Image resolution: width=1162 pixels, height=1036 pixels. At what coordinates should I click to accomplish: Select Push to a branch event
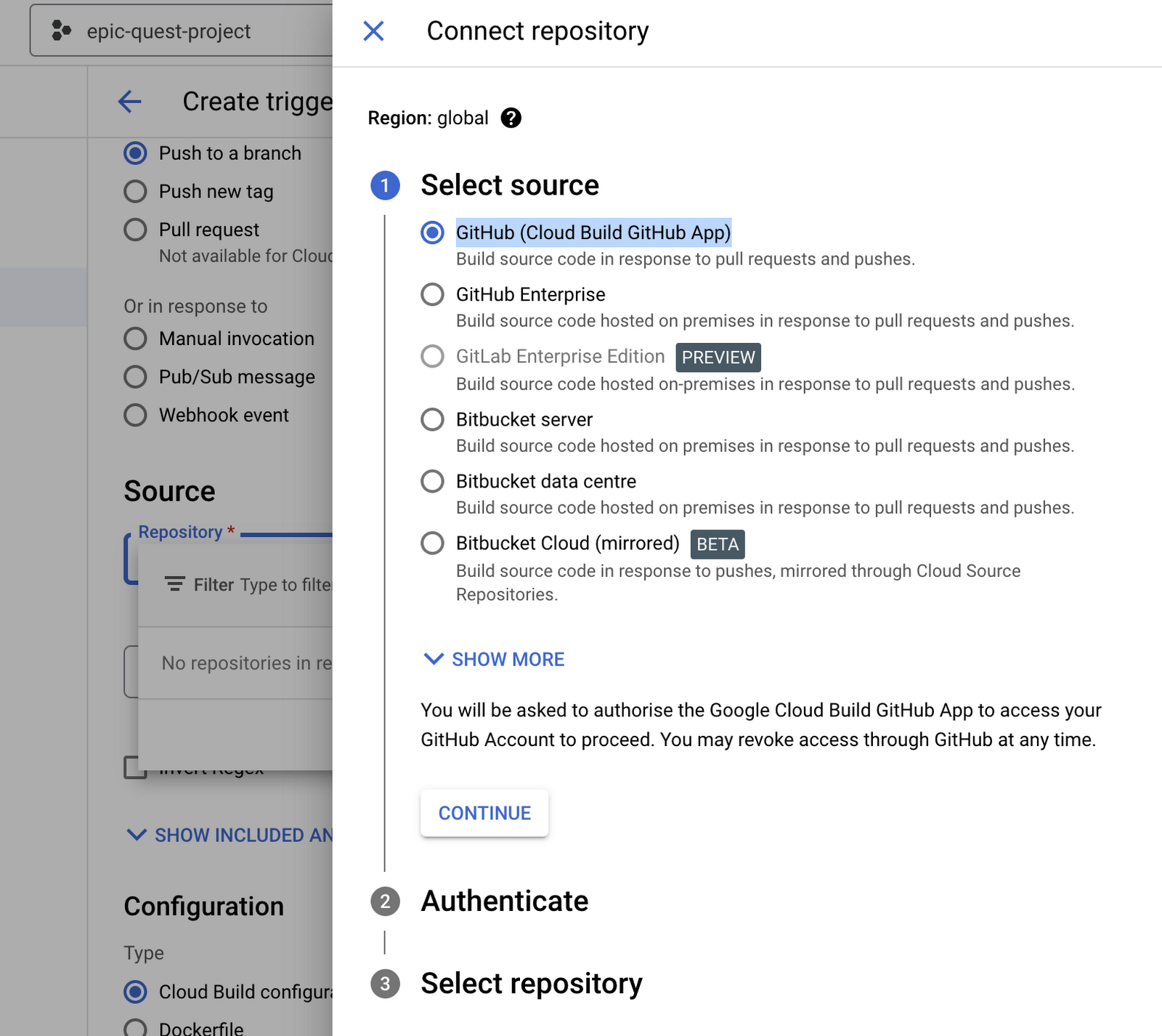(135, 153)
